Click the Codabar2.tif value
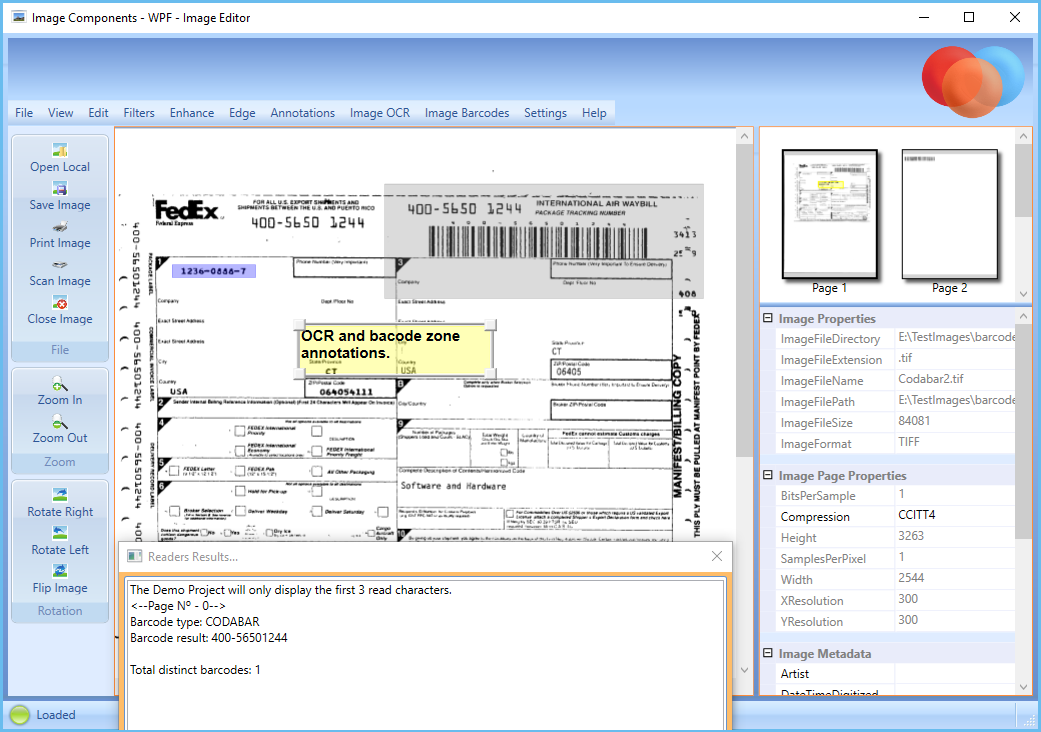Screen dimensions: 1041x732 tap(931, 379)
